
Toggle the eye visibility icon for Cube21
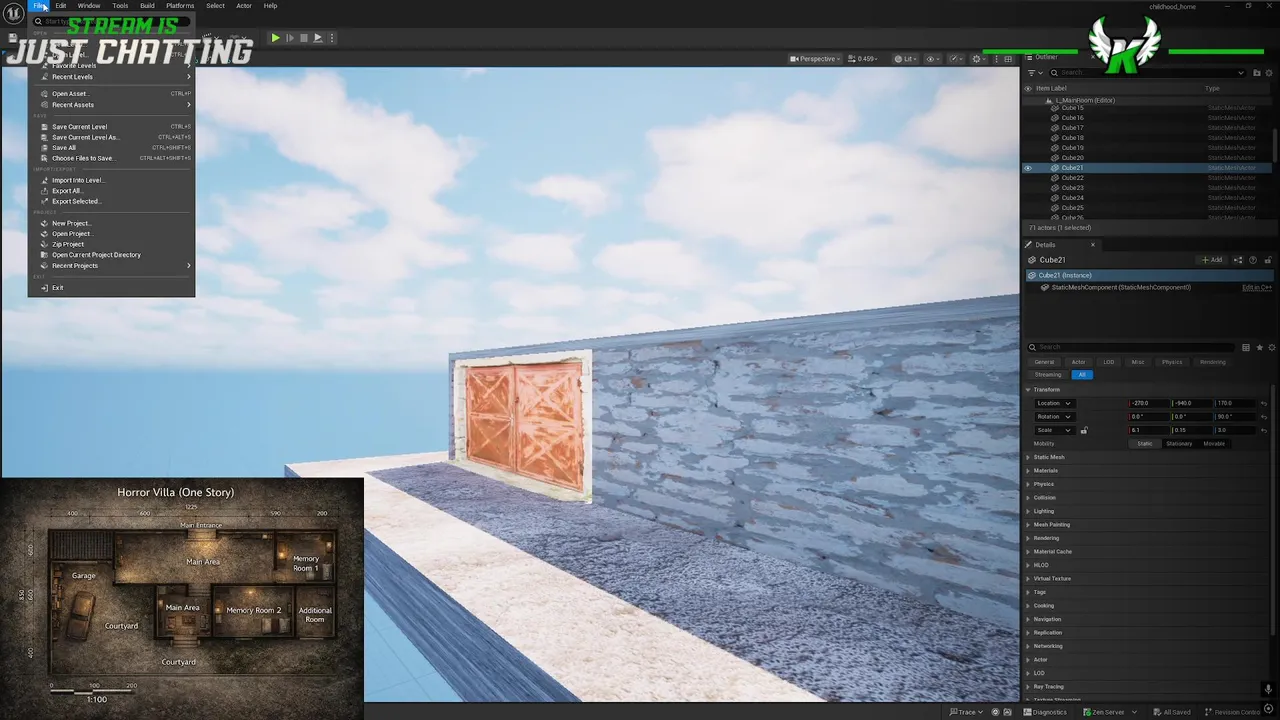(x=1027, y=168)
